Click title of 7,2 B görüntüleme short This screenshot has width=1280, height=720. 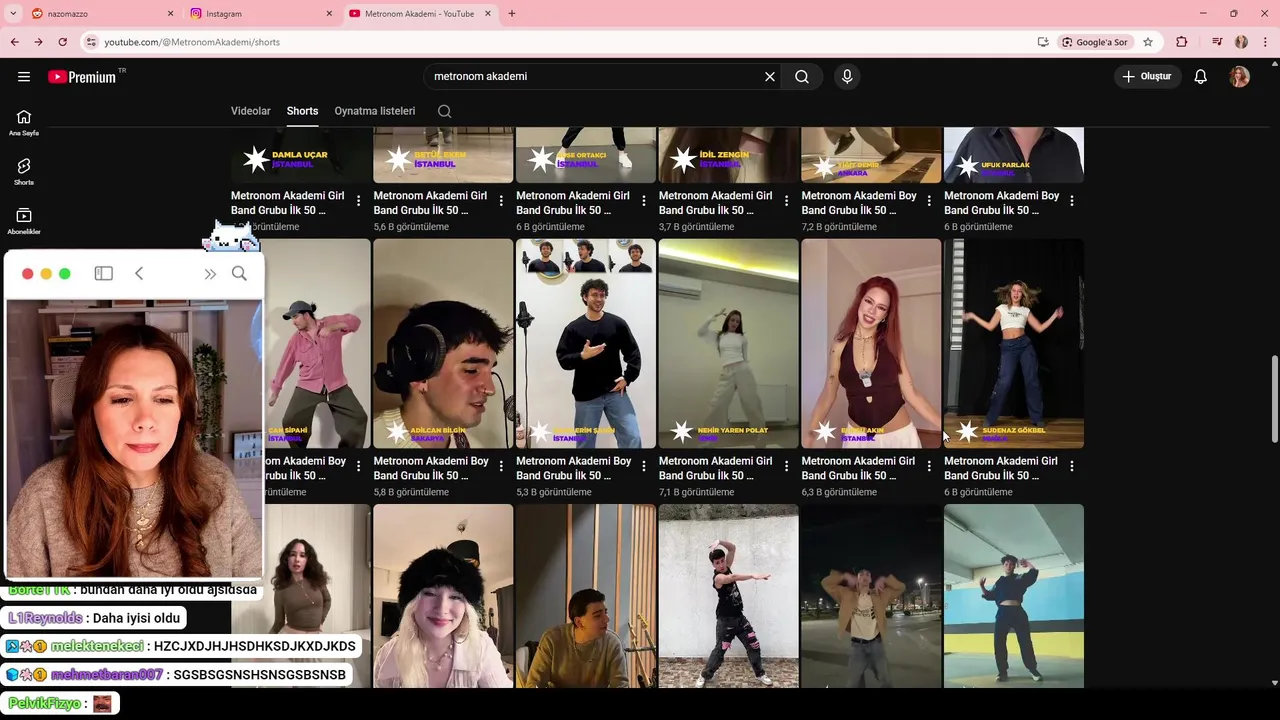click(858, 203)
